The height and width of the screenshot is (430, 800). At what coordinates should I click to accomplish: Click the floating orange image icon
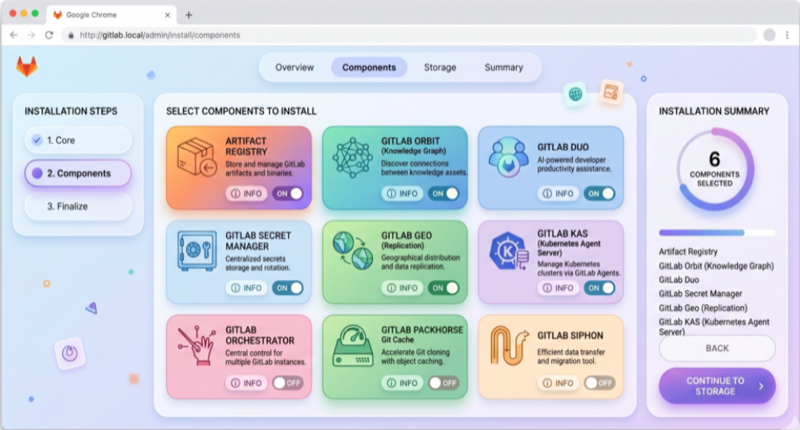pos(611,92)
